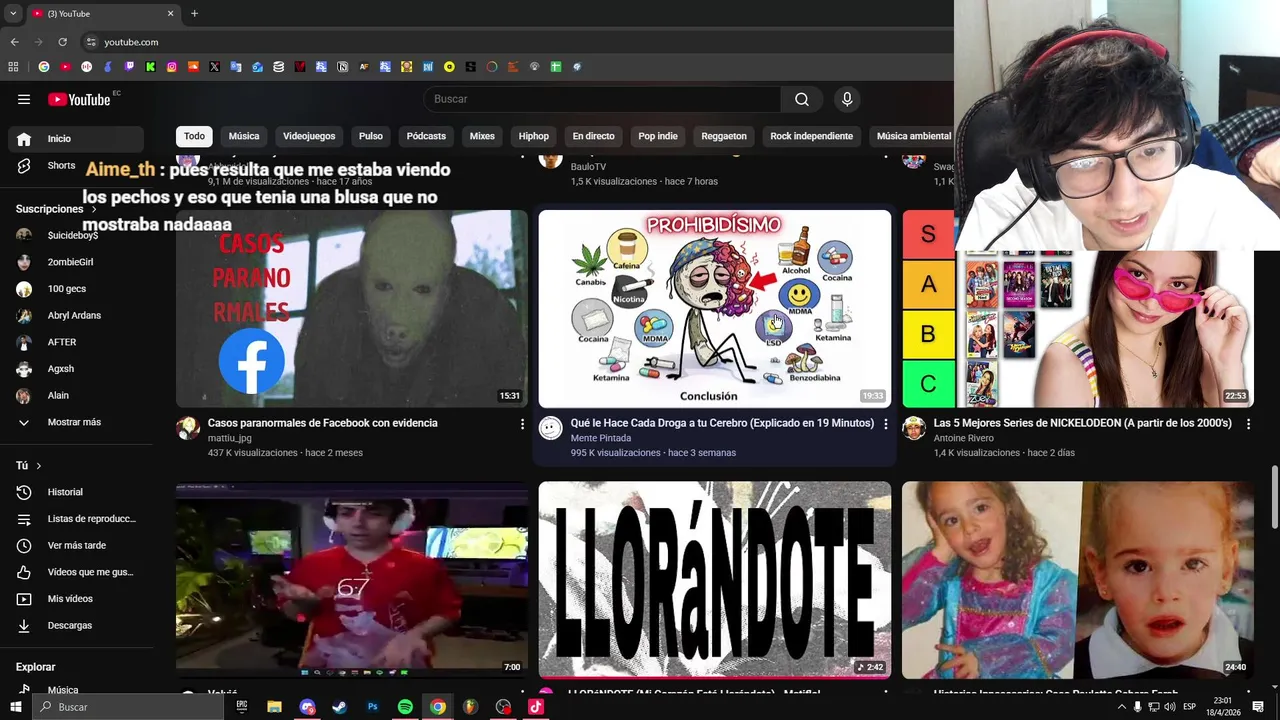
Task: Open Steam from the taskbar
Action: [x=339, y=707]
